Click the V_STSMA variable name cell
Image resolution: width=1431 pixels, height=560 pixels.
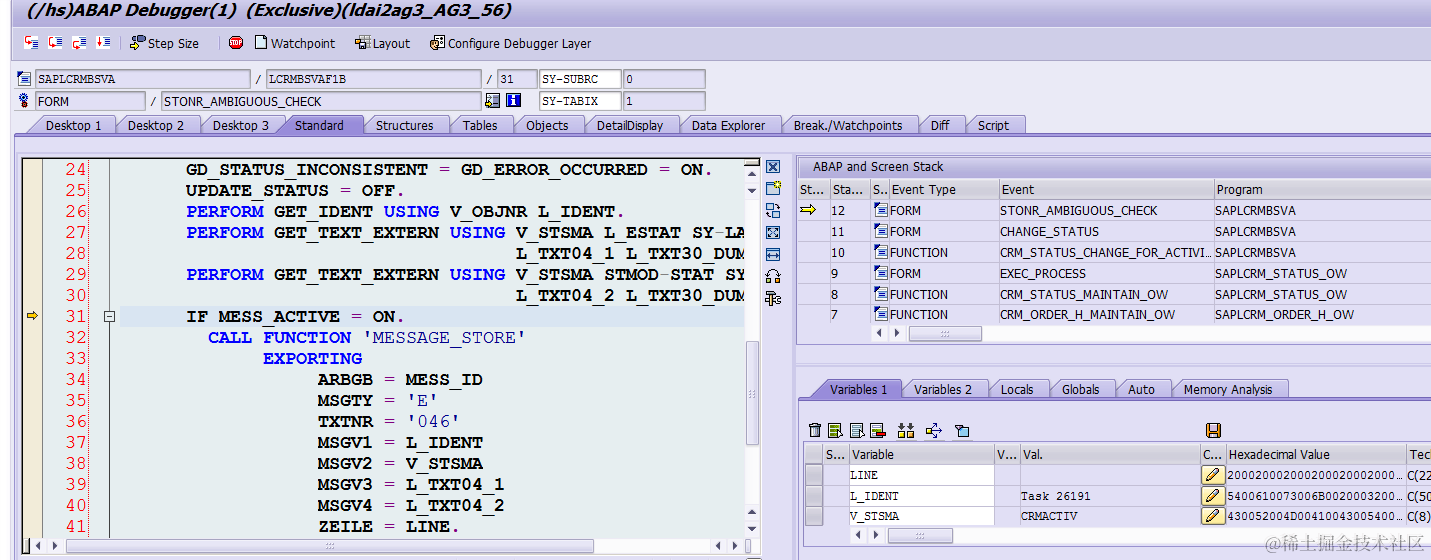[x=921, y=516]
